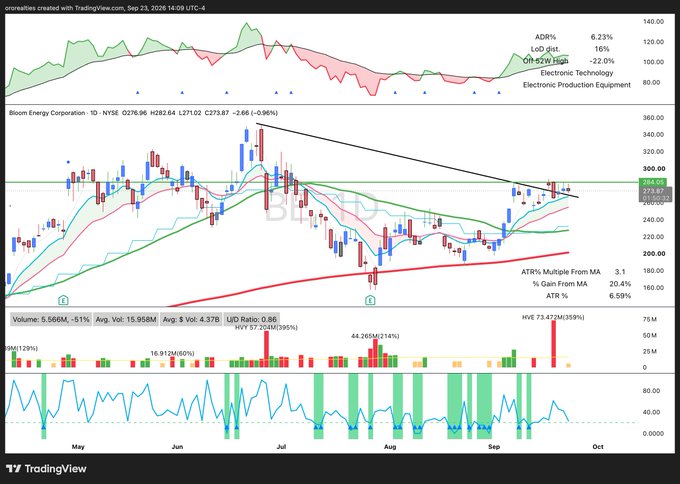Click the tallest red HVE volume bar
680x484 pixels.
[553, 344]
